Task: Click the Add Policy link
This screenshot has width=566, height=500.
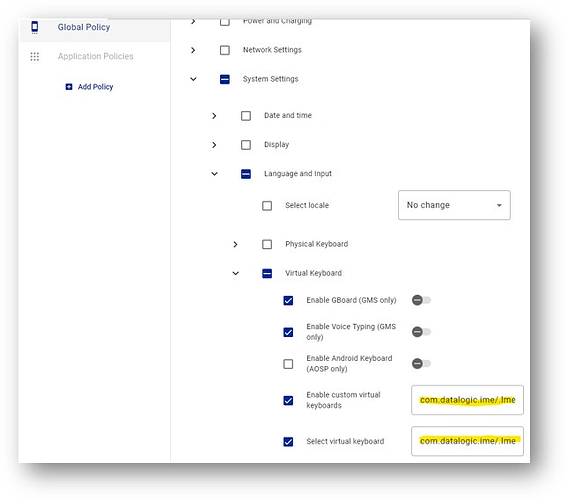Action: 95,87
